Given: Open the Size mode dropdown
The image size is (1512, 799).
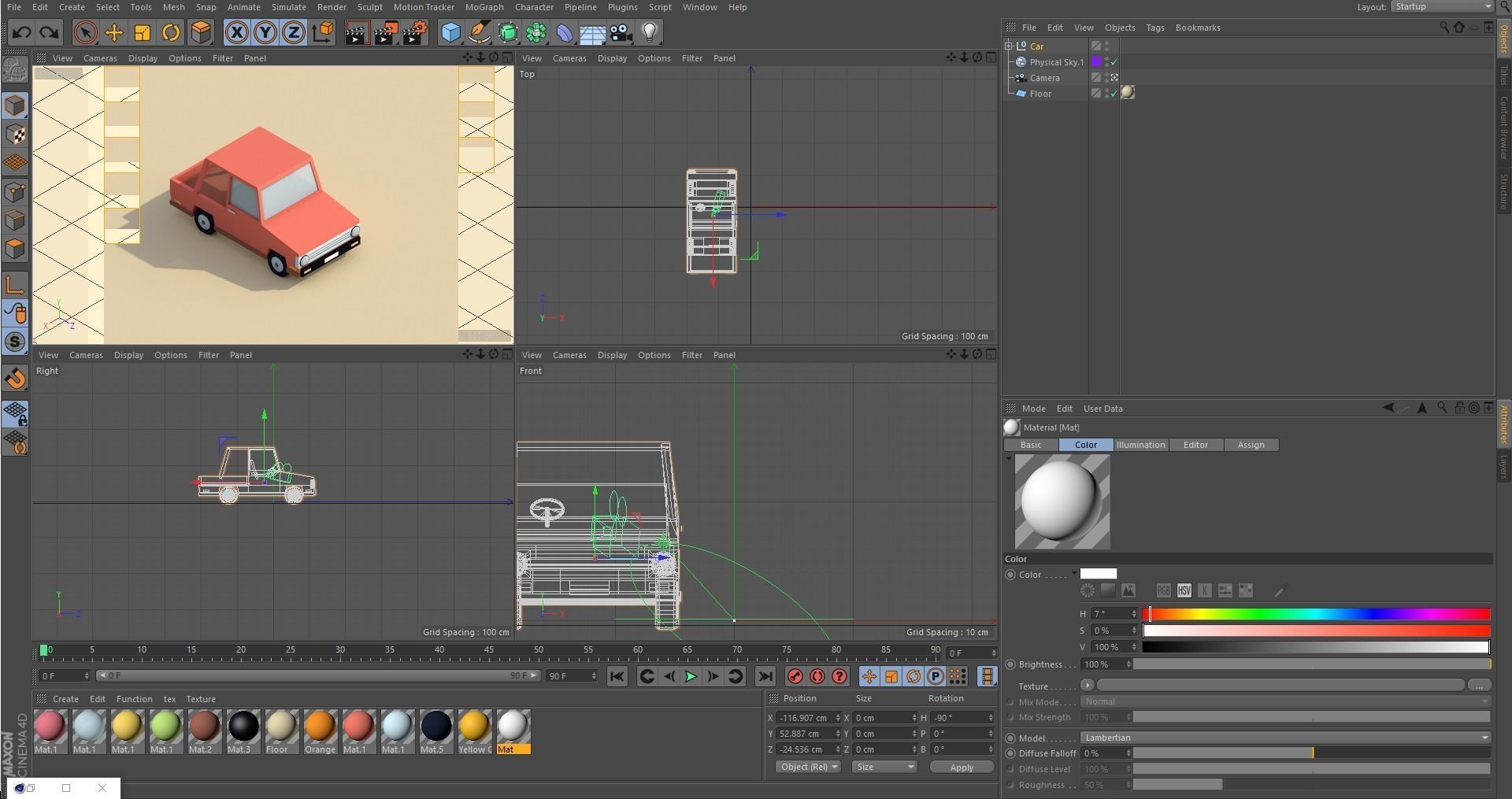Looking at the screenshot, I should coord(884,768).
